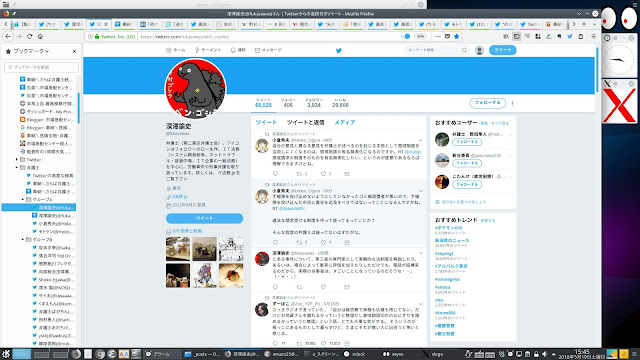This screenshot has width=640, height=360.
Task: Click the Firefox address bar URL
Action: [185, 37]
